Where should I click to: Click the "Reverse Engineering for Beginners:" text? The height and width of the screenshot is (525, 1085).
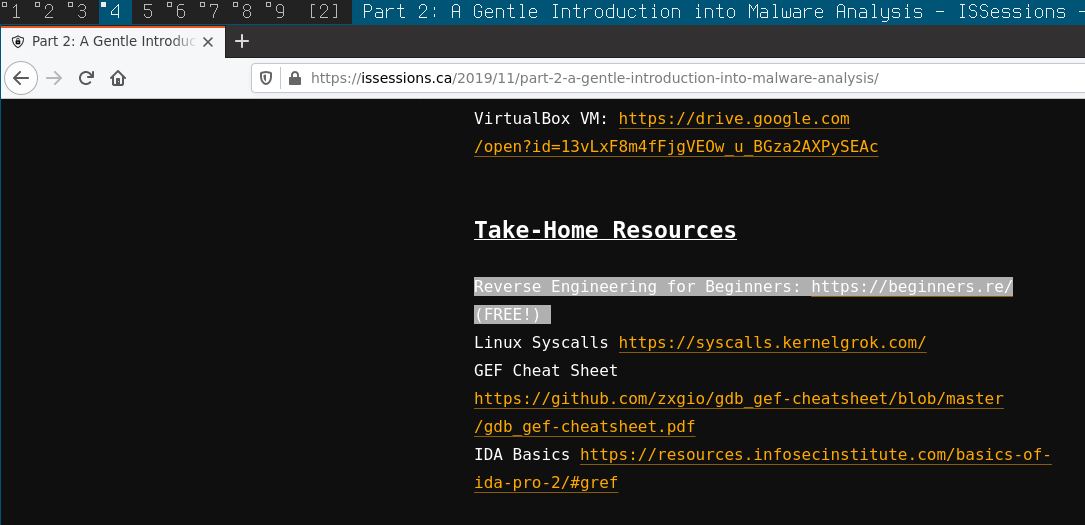(637, 286)
